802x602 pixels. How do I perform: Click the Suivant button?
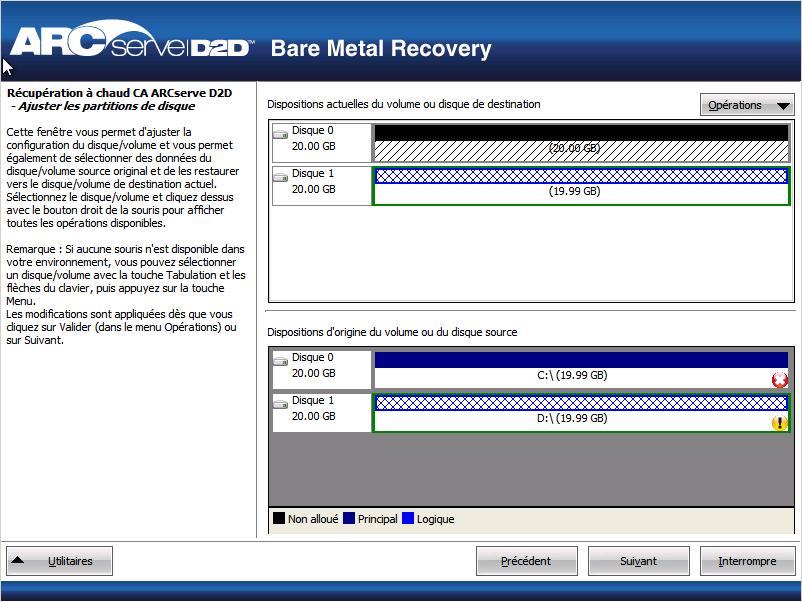(638, 561)
